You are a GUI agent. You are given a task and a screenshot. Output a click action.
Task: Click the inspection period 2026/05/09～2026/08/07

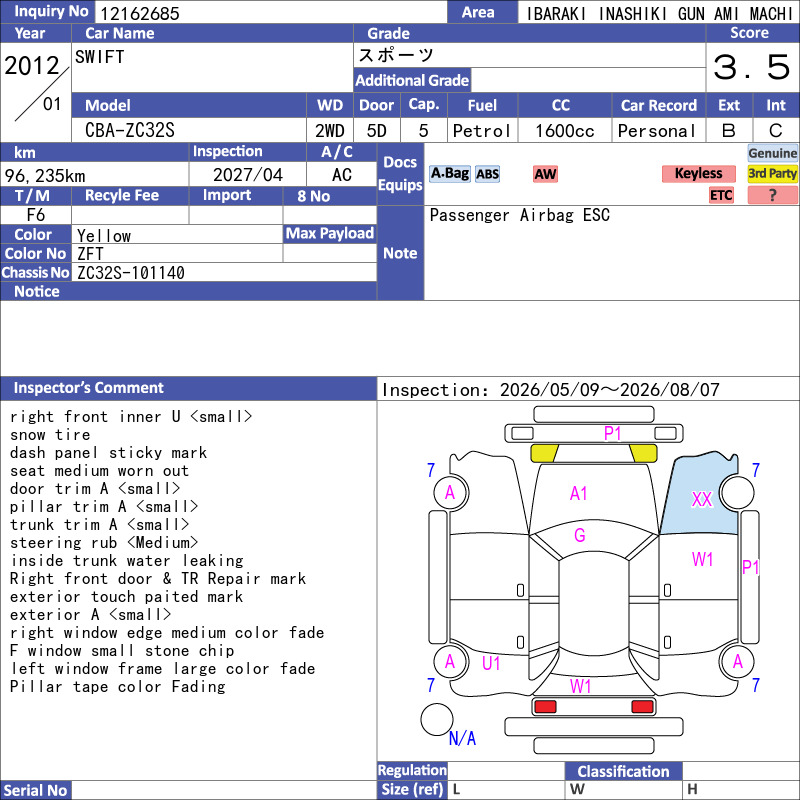click(x=609, y=390)
